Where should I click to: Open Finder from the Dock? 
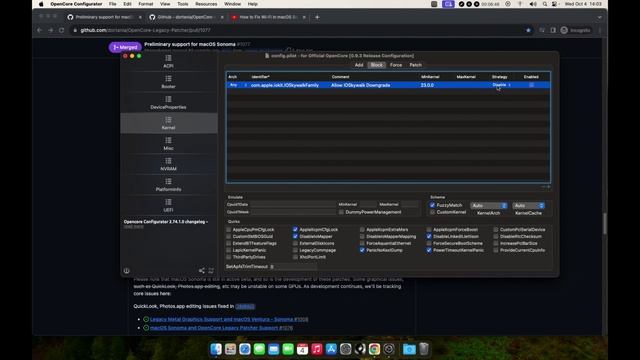[x=216, y=349]
